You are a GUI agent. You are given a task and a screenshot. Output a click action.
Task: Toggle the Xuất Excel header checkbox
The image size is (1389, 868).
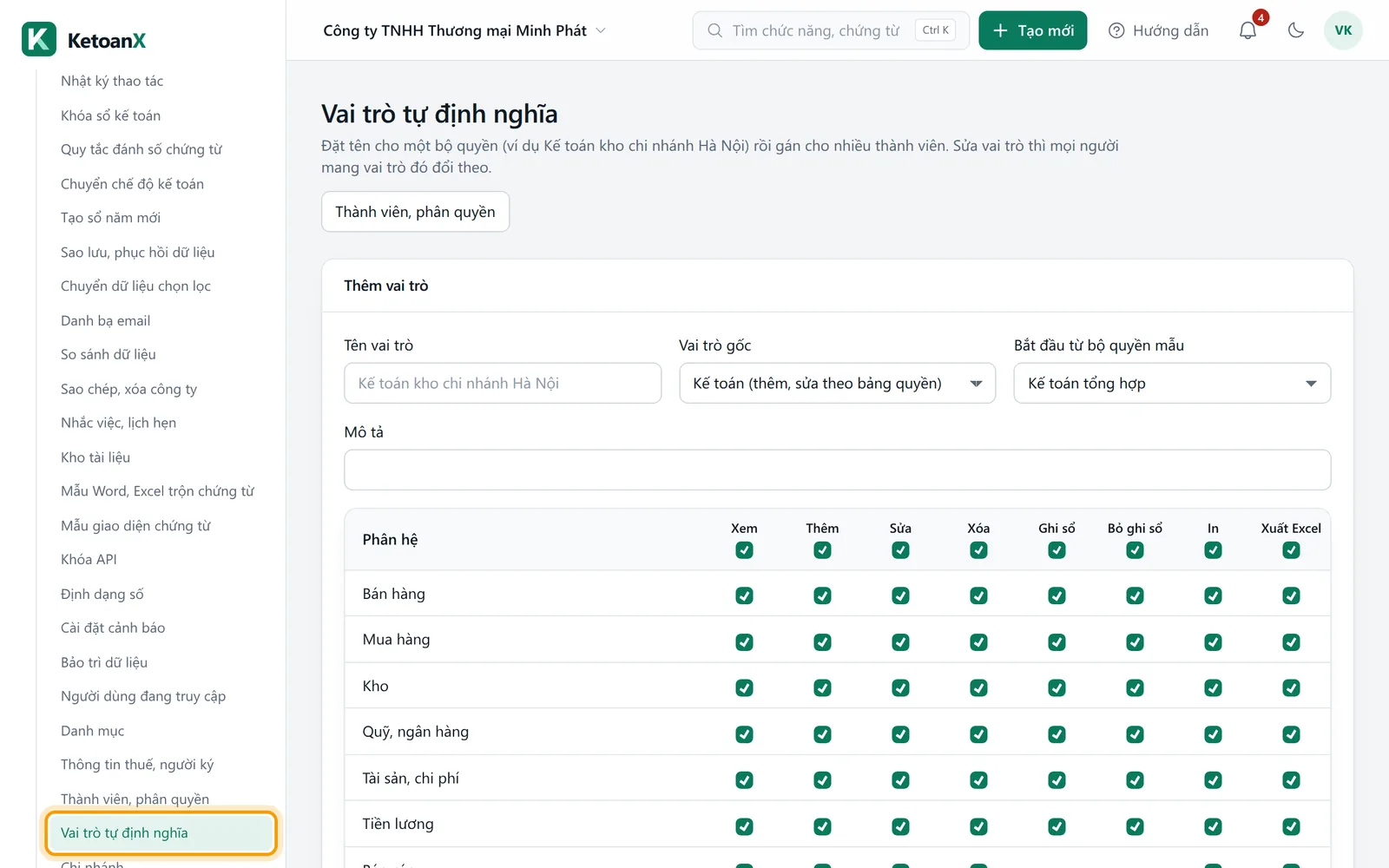pyautogui.click(x=1291, y=550)
